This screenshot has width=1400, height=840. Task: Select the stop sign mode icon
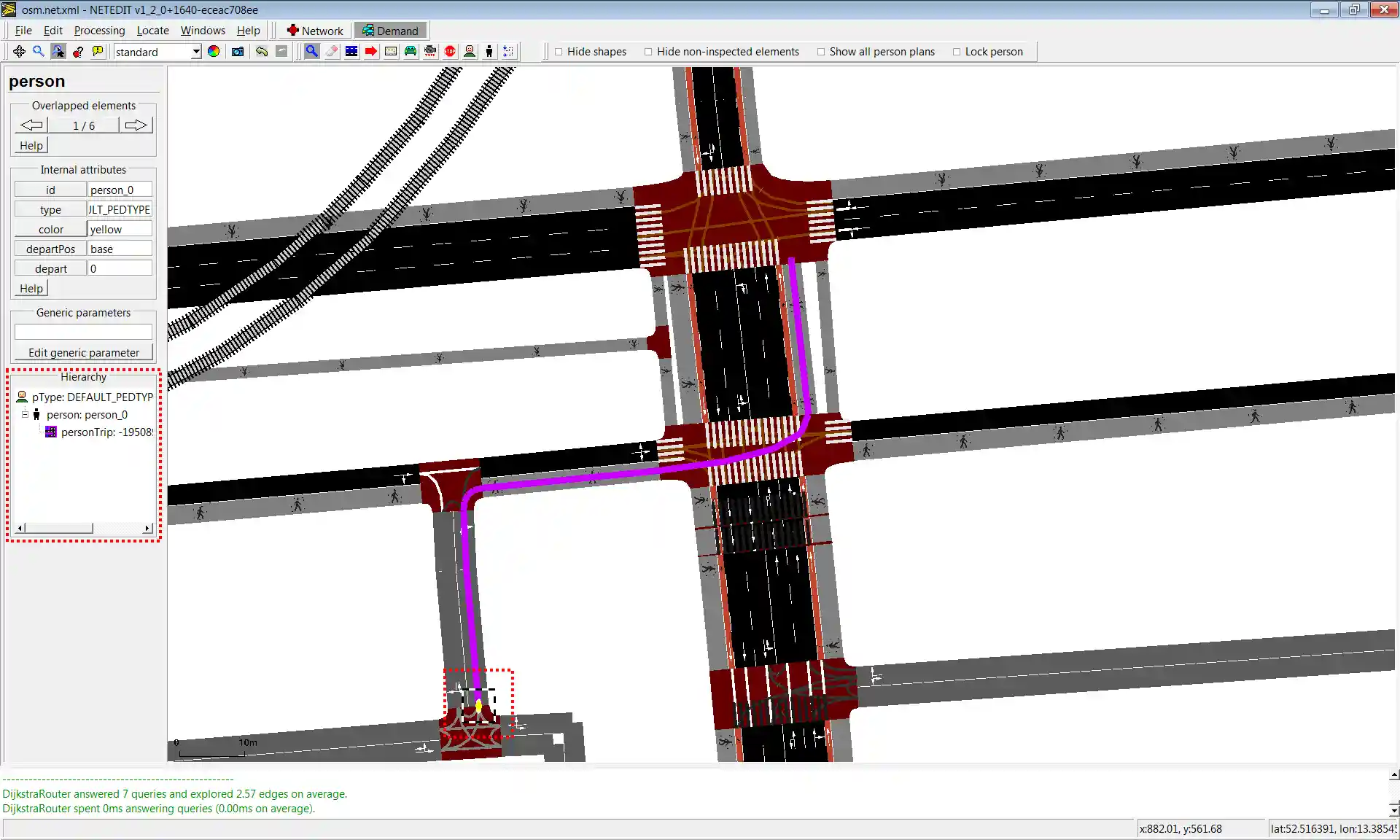450,52
